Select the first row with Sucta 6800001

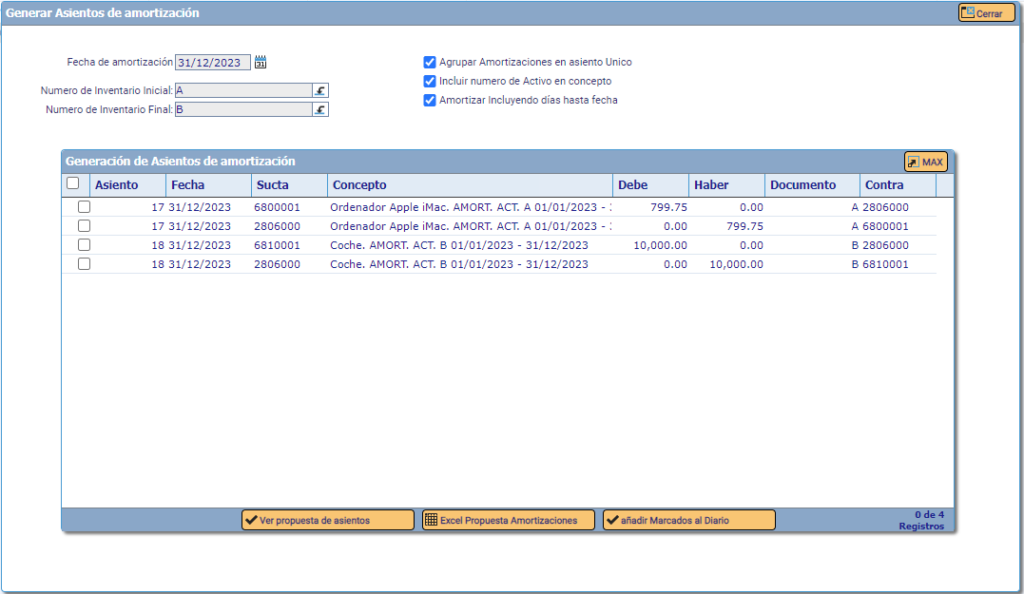click(84, 207)
